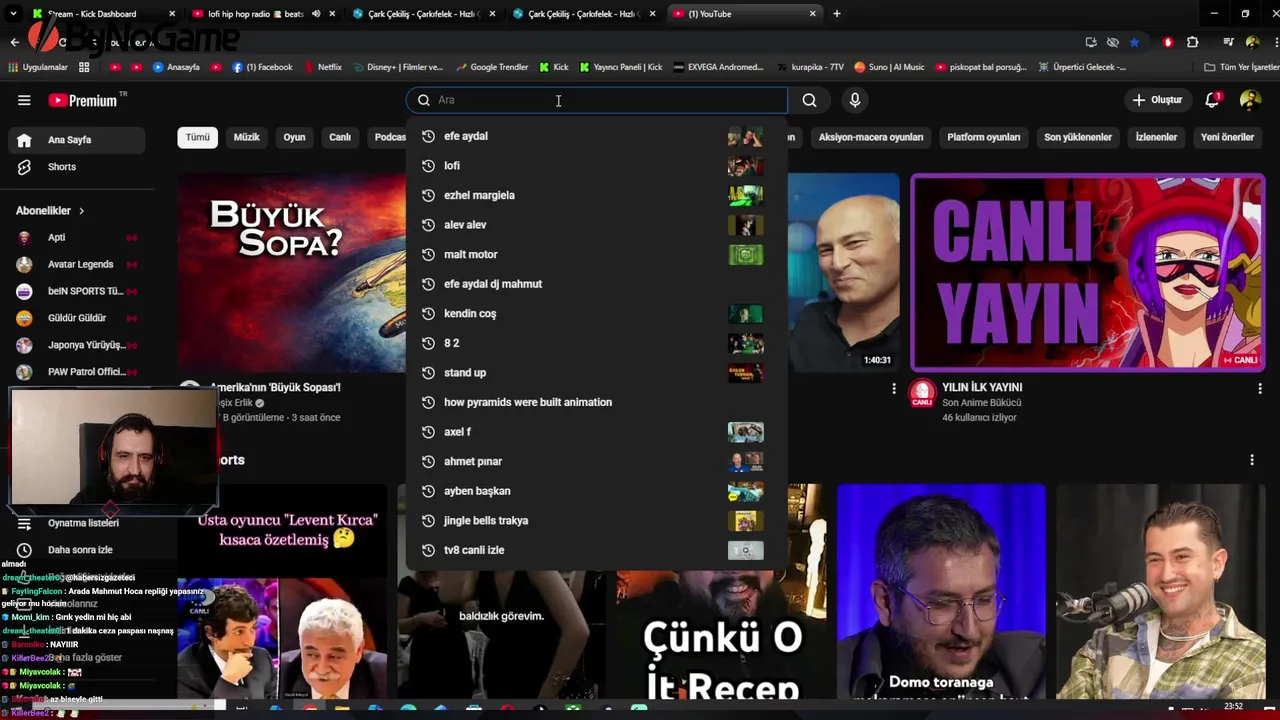Screen dimensions: 1280x720
Task: Select the Canlı filter chip
Action: pos(340,137)
